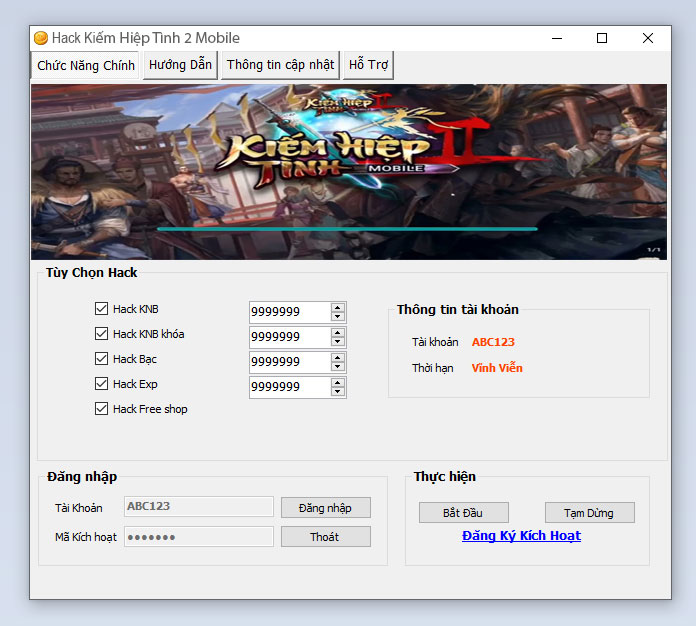
Task: Increase the Hack Bạc value with up arrow
Action: (338, 357)
